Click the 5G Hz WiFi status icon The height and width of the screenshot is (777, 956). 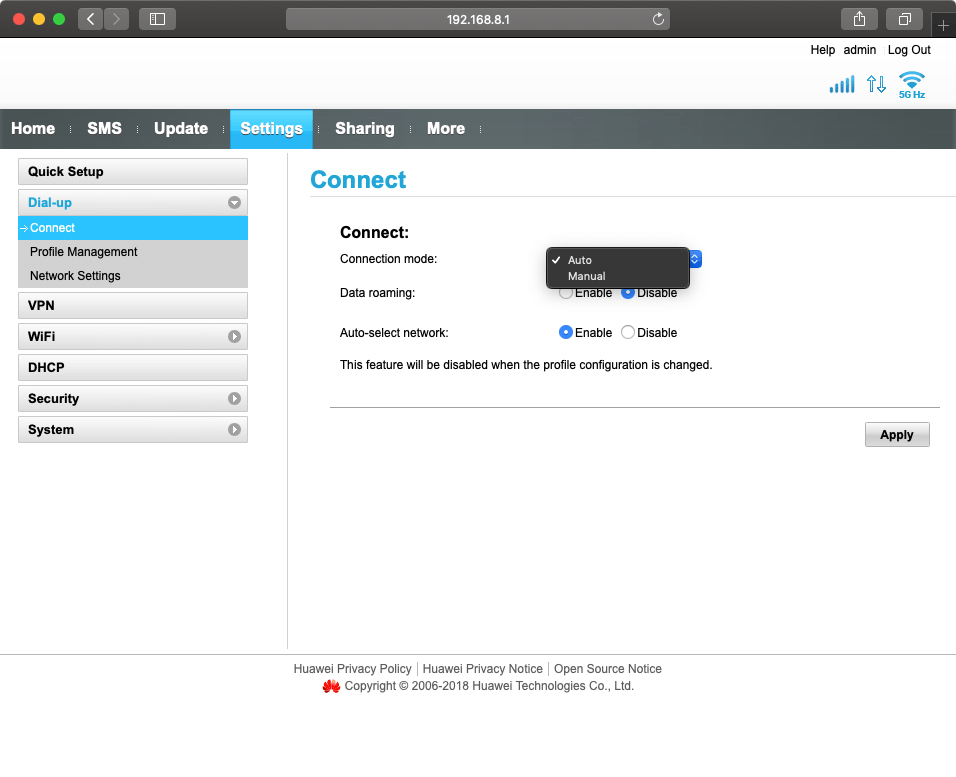point(911,84)
